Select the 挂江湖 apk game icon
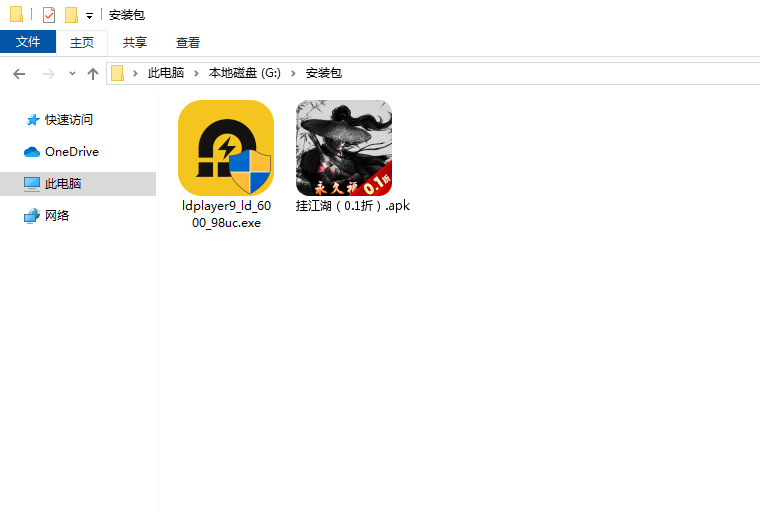The width and height of the screenshot is (760, 512). point(344,148)
